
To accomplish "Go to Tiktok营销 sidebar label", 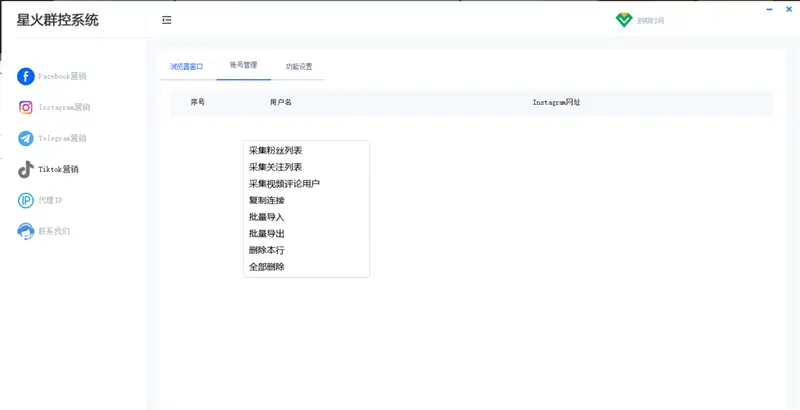I will [59, 169].
